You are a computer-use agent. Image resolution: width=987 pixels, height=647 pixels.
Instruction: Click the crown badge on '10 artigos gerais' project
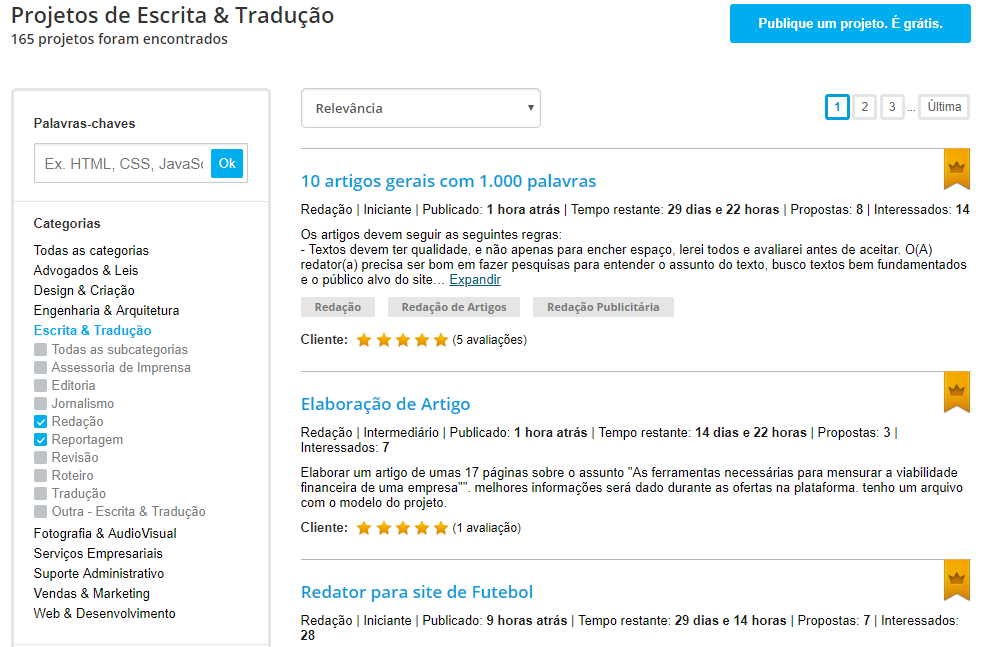pos(956,169)
